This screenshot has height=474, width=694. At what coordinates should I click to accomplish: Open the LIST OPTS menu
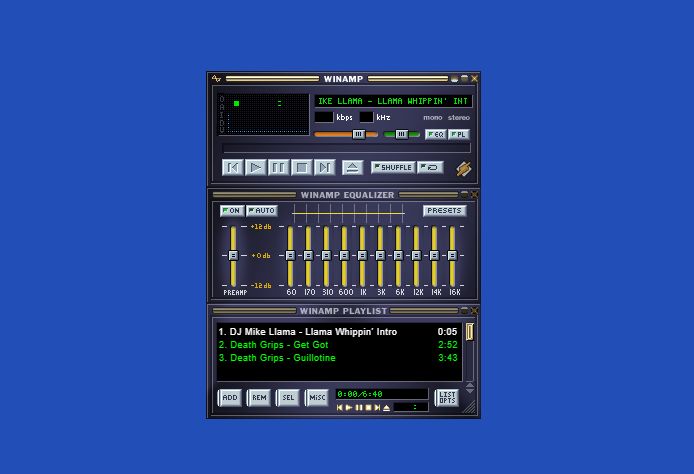(x=447, y=397)
